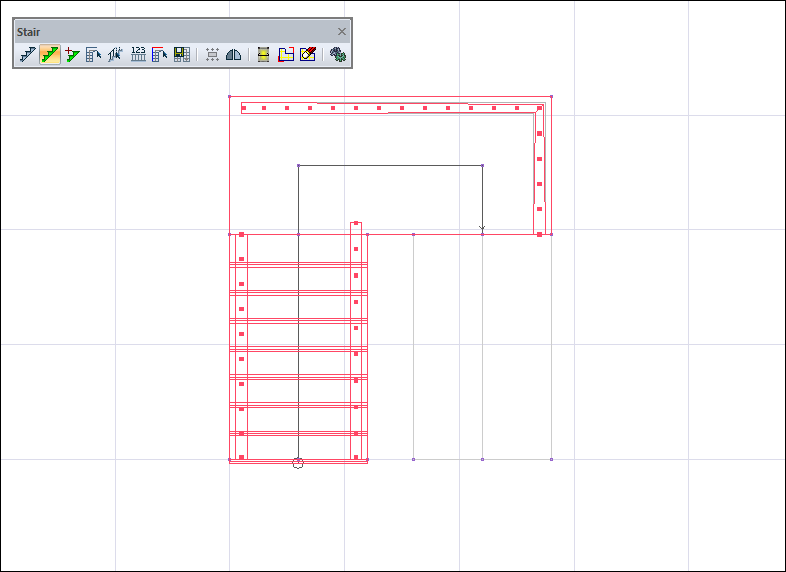Select the first blue stair tool icon
786x572 pixels.
pyautogui.click(x=28, y=55)
